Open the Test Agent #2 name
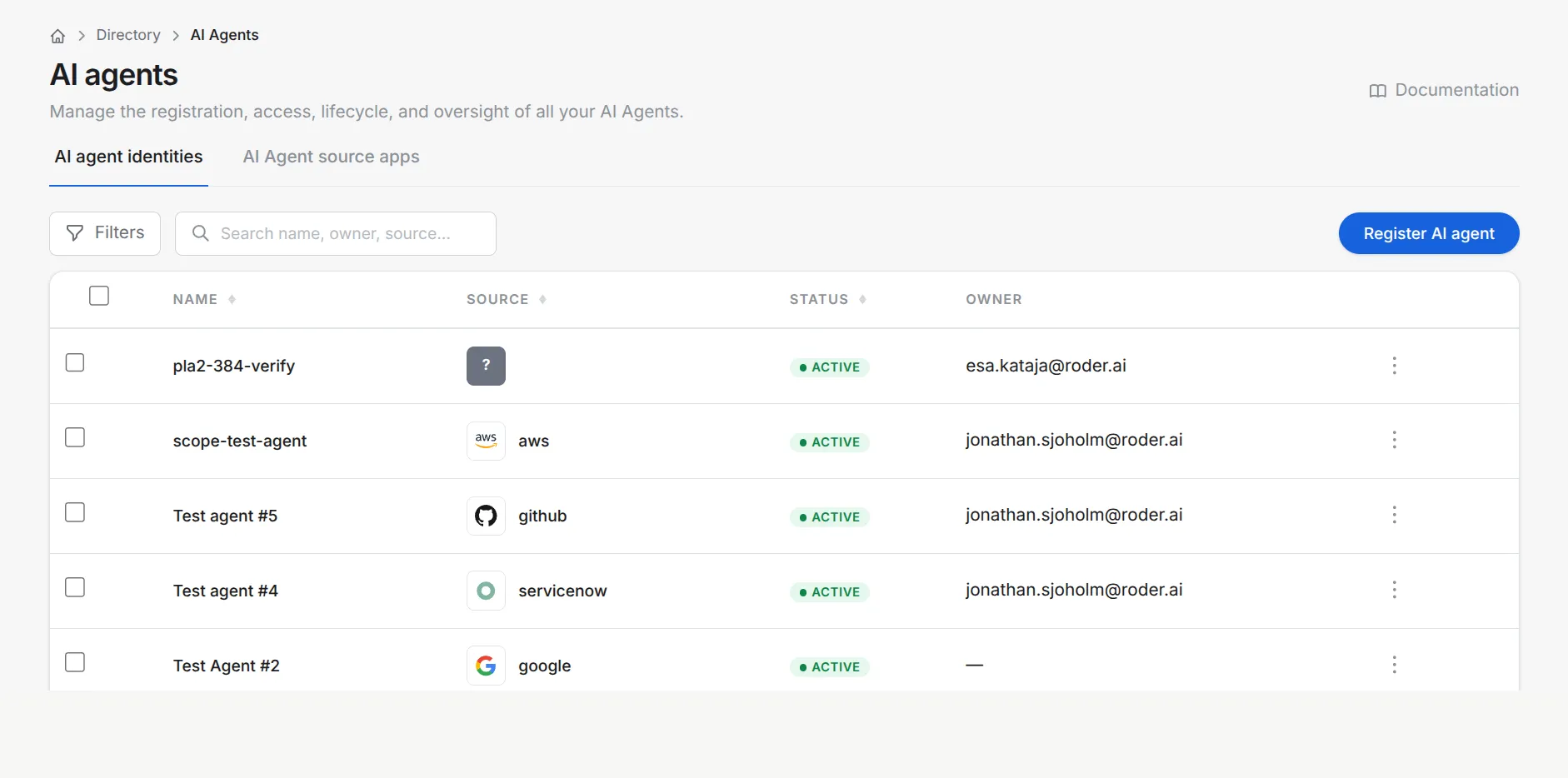The image size is (1568, 778). [227, 666]
